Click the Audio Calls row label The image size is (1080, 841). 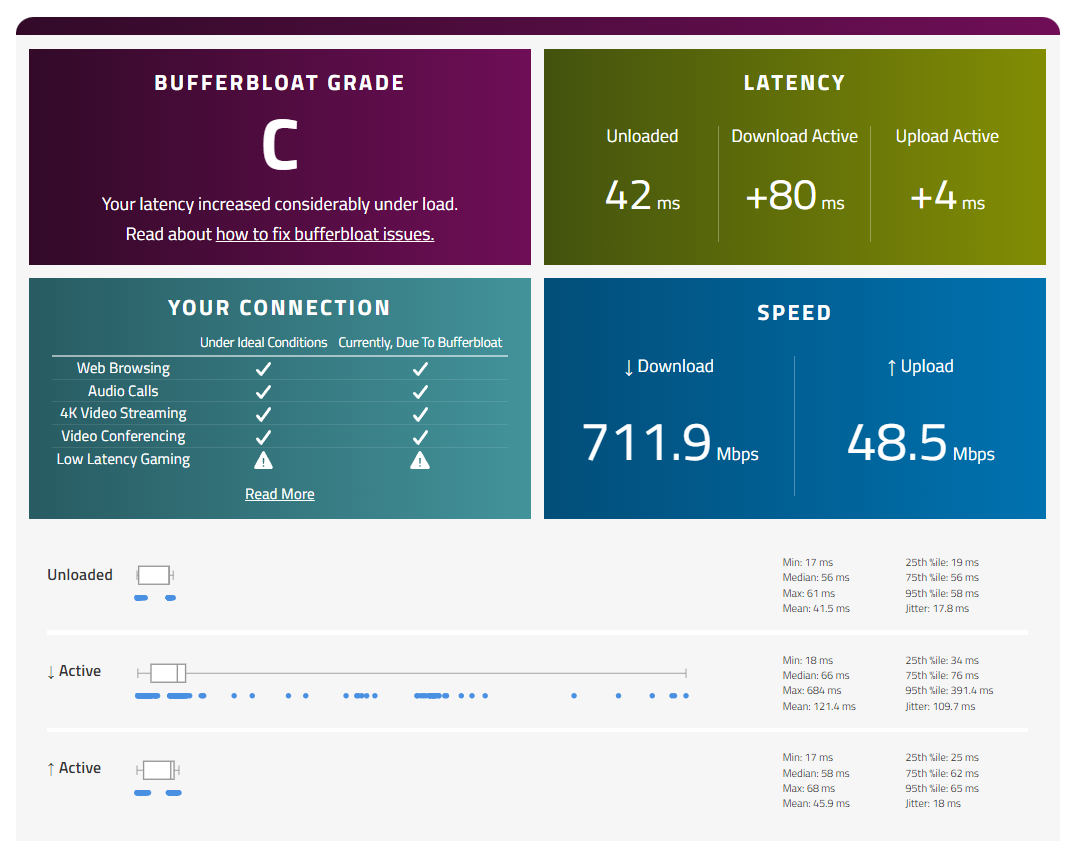[x=123, y=391]
